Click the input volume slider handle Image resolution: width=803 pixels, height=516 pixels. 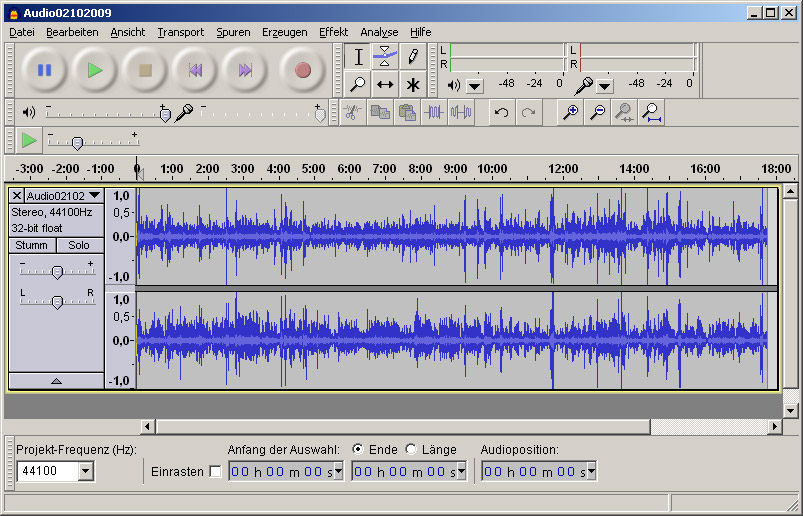tap(320, 115)
